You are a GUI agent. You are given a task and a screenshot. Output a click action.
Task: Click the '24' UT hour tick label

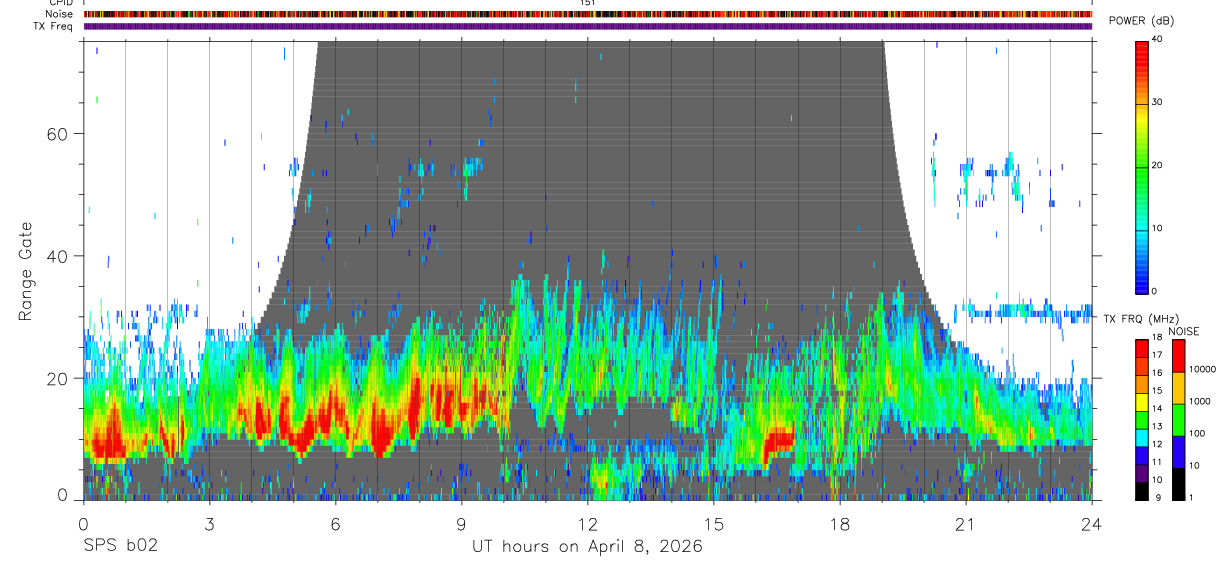(x=1092, y=524)
